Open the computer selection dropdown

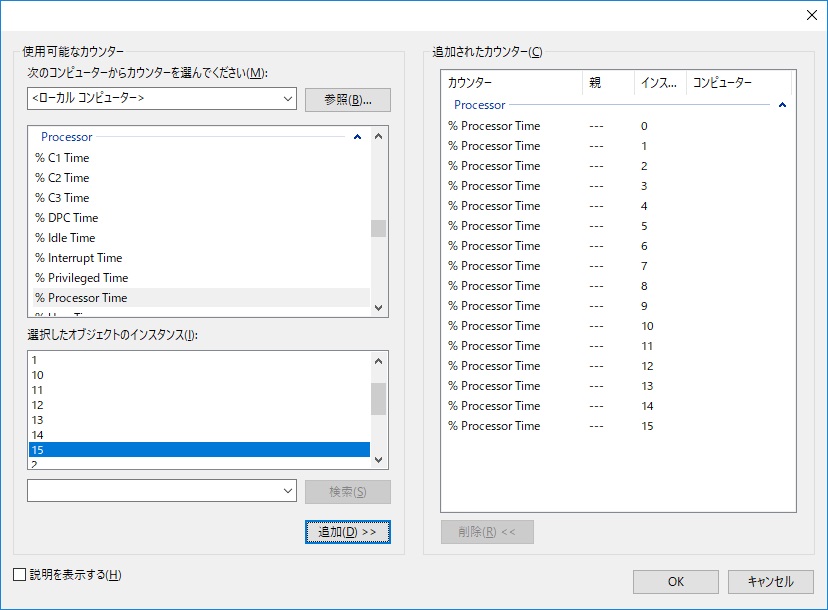[x=288, y=99]
